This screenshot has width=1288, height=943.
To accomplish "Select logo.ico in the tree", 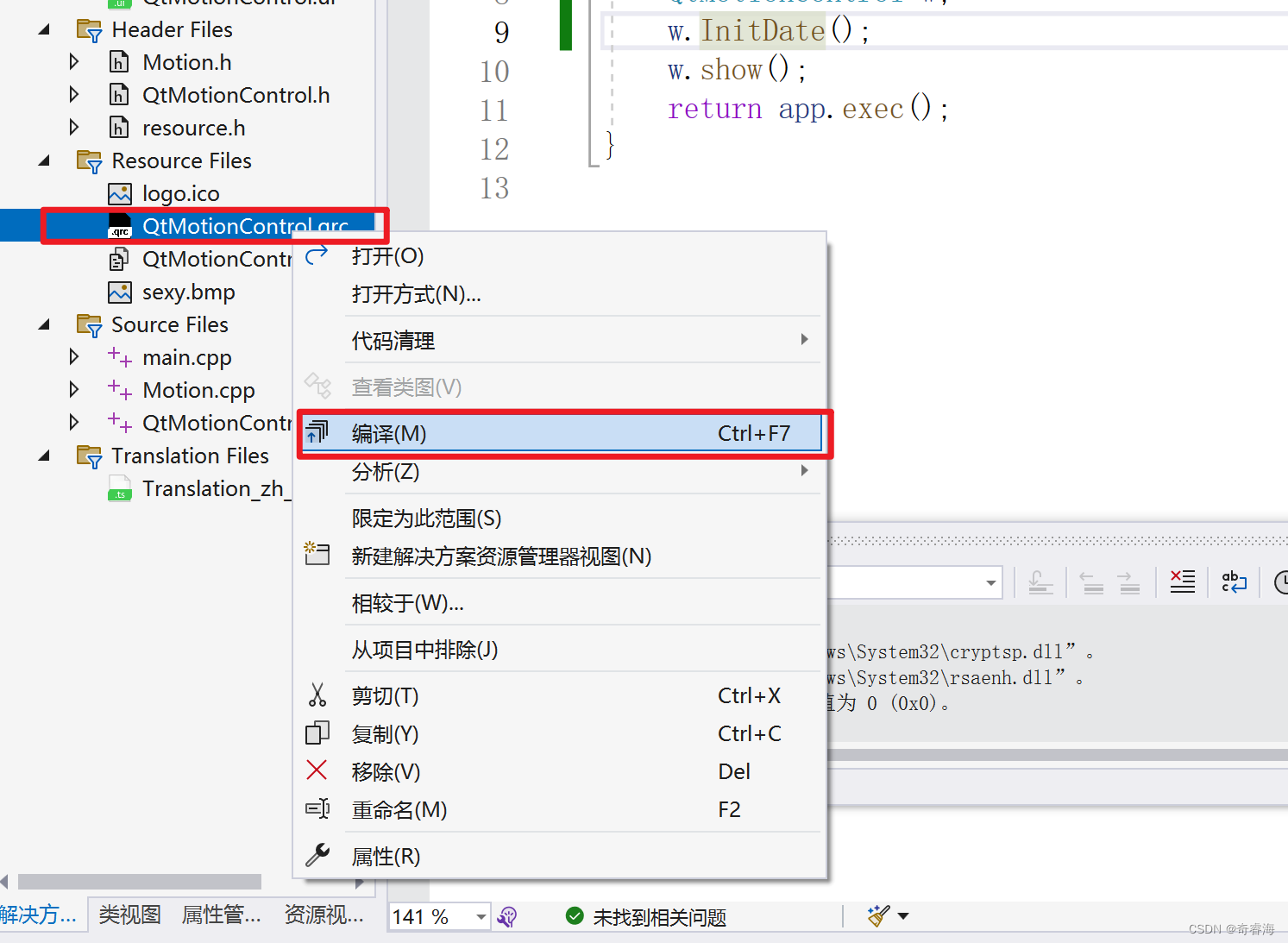I will 181,193.
